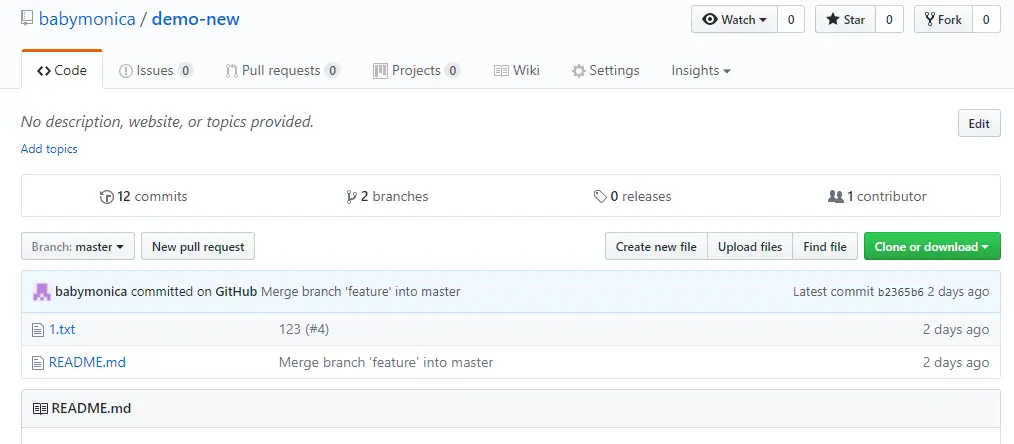The height and width of the screenshot is (444, 1014).
Task: Open the Settings tab
Action: coord(605,70)
